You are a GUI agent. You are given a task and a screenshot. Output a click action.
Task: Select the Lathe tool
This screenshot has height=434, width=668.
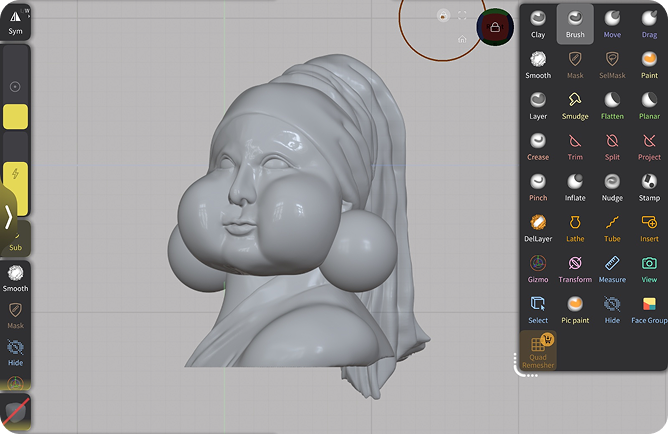click(x=575, y=227)
